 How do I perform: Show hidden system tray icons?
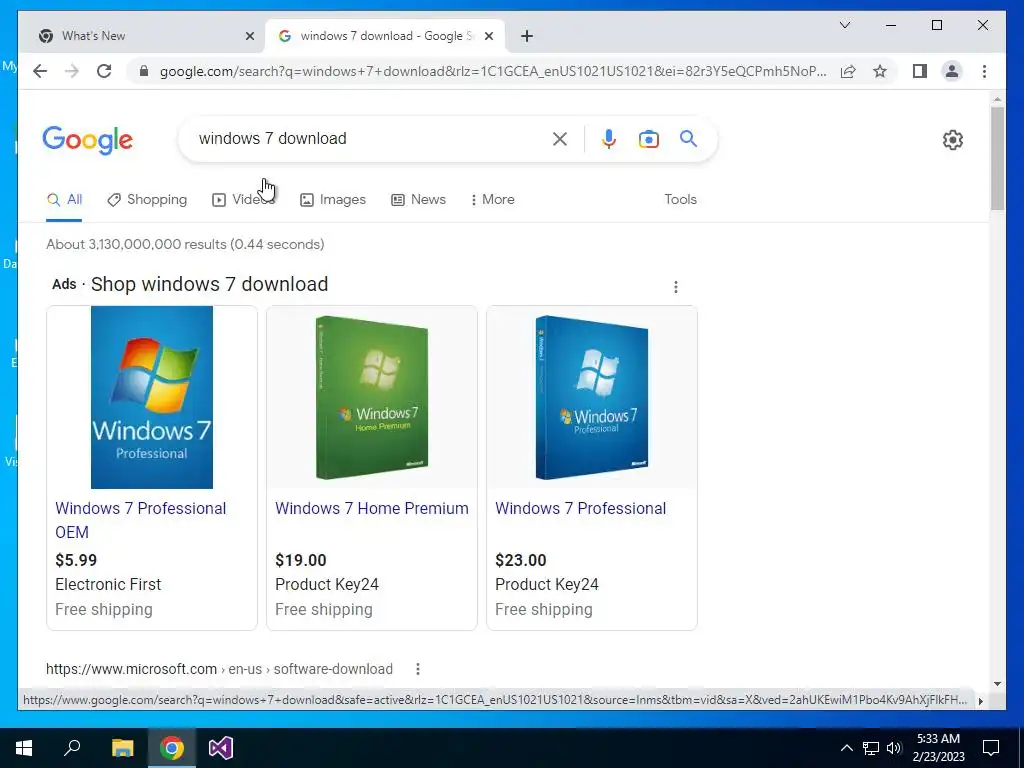point(846,748)
